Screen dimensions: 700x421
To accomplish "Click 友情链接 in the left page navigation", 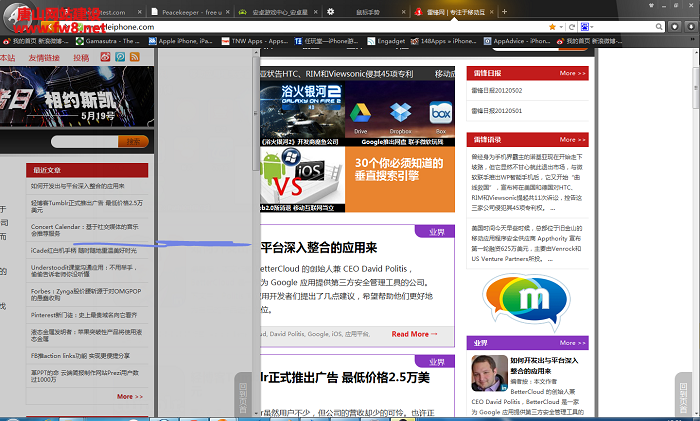I will [x=44, y=58].
